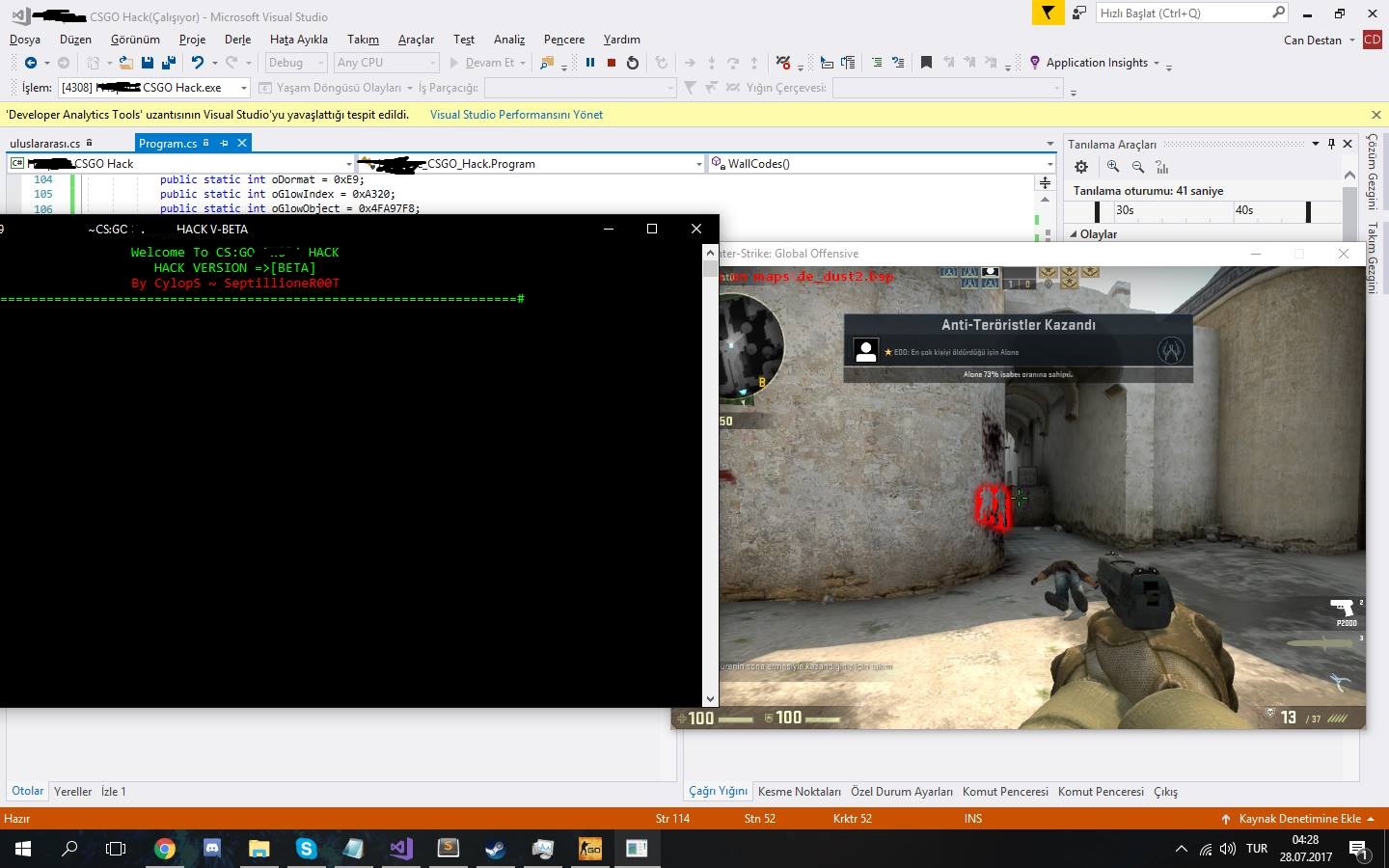Click Visual Studio Performansını Yönet link
The height and width of the screenshot is (868, 1389).
click(516, 115)
